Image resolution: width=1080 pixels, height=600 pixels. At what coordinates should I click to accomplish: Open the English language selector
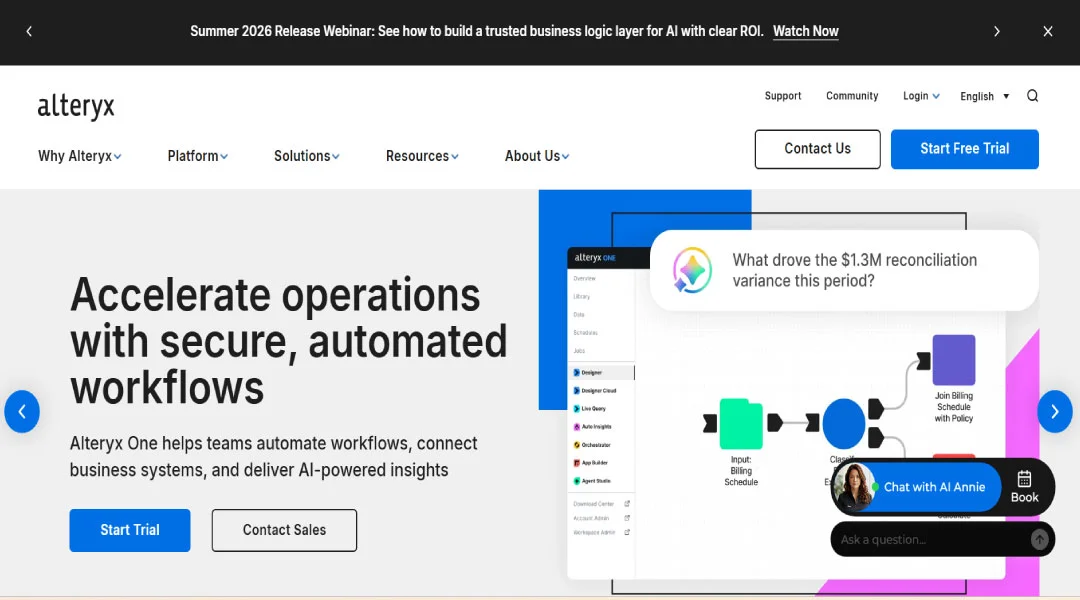point(984,96)
